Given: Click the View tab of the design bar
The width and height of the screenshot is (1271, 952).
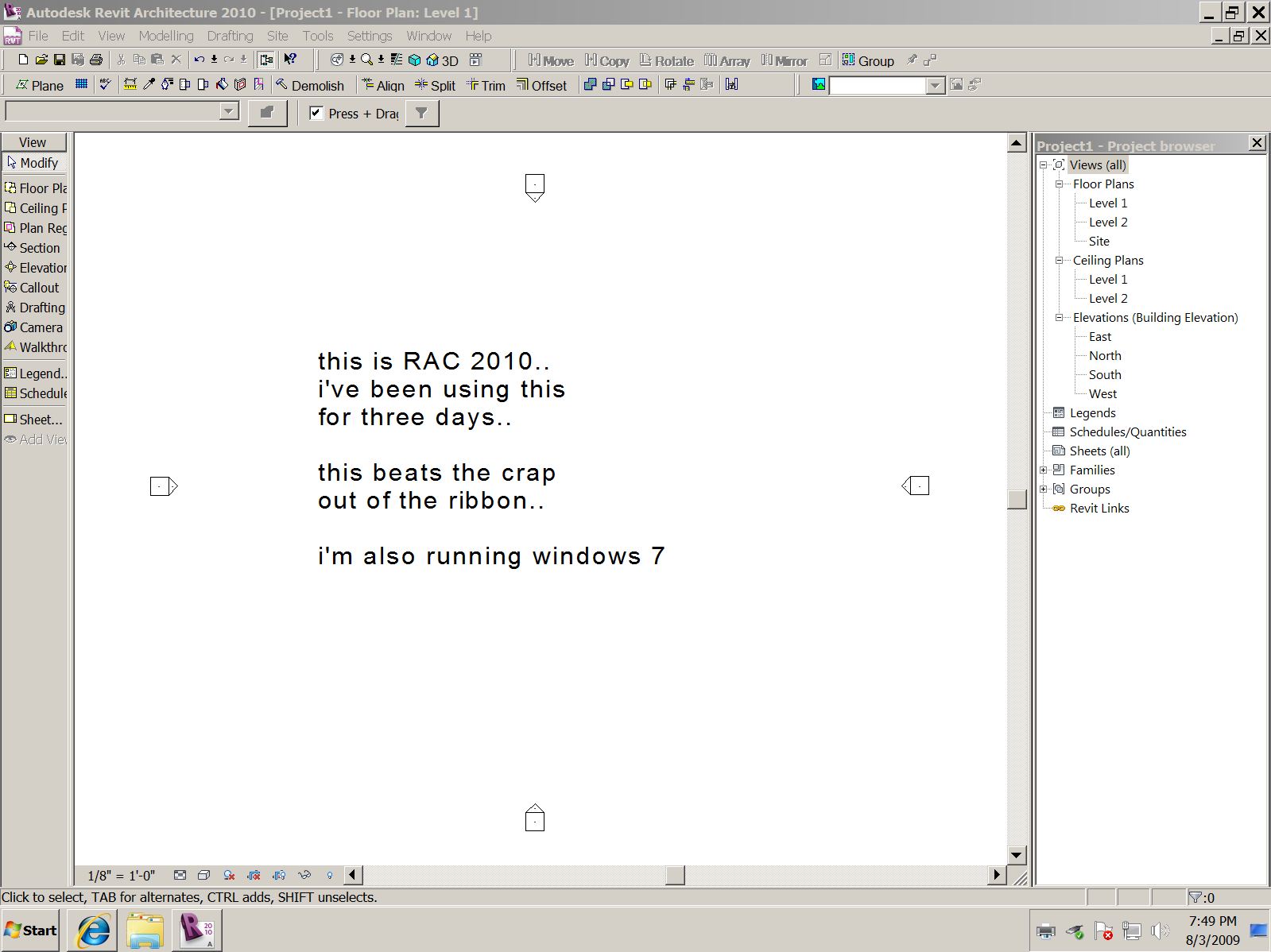Looking at the screenshot, I should 33,141.
